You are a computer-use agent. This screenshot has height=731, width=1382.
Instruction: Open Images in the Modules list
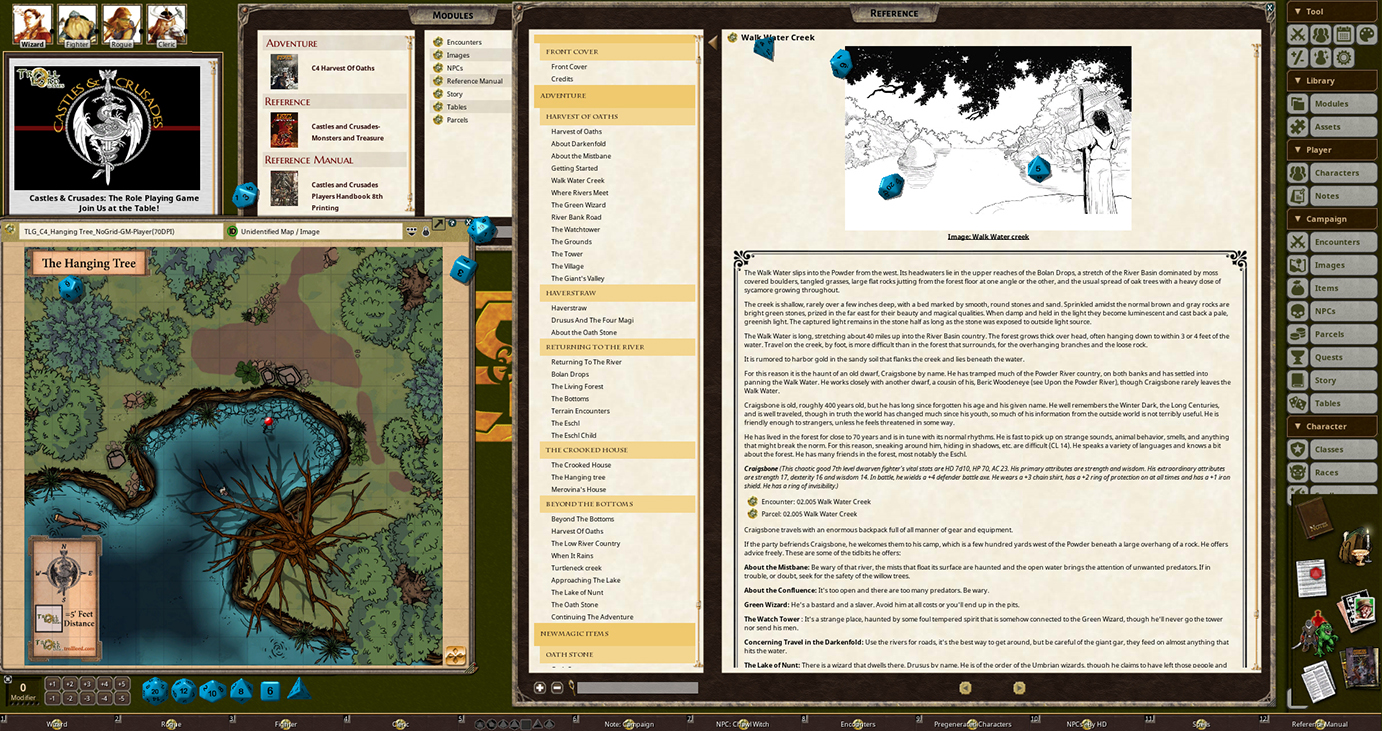[458, 55]
